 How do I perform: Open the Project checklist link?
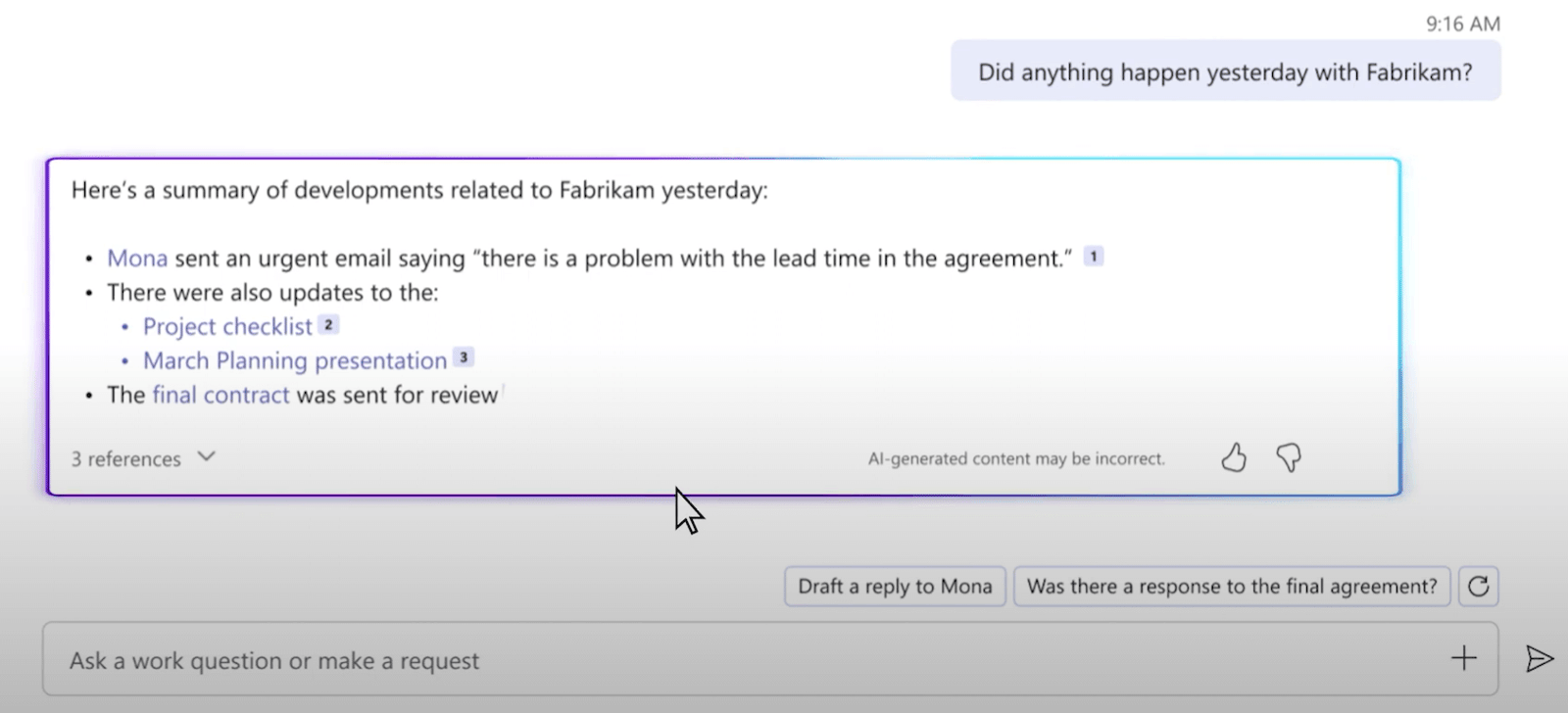pos(228,325)
